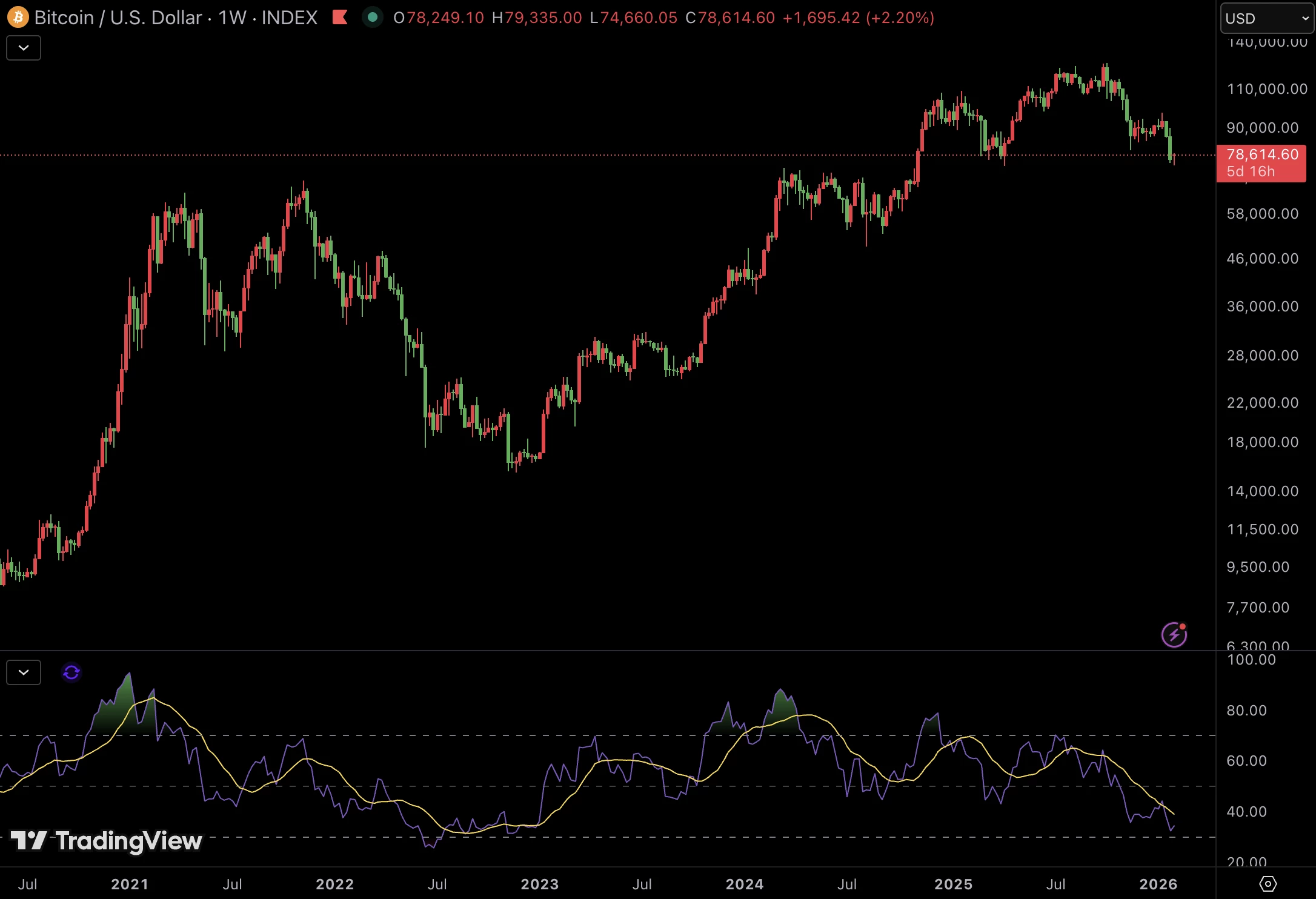This screenshot has height=899, width=1316.
Task: Collapse the main chart legend chevron
Action: (x=23, y=48)
